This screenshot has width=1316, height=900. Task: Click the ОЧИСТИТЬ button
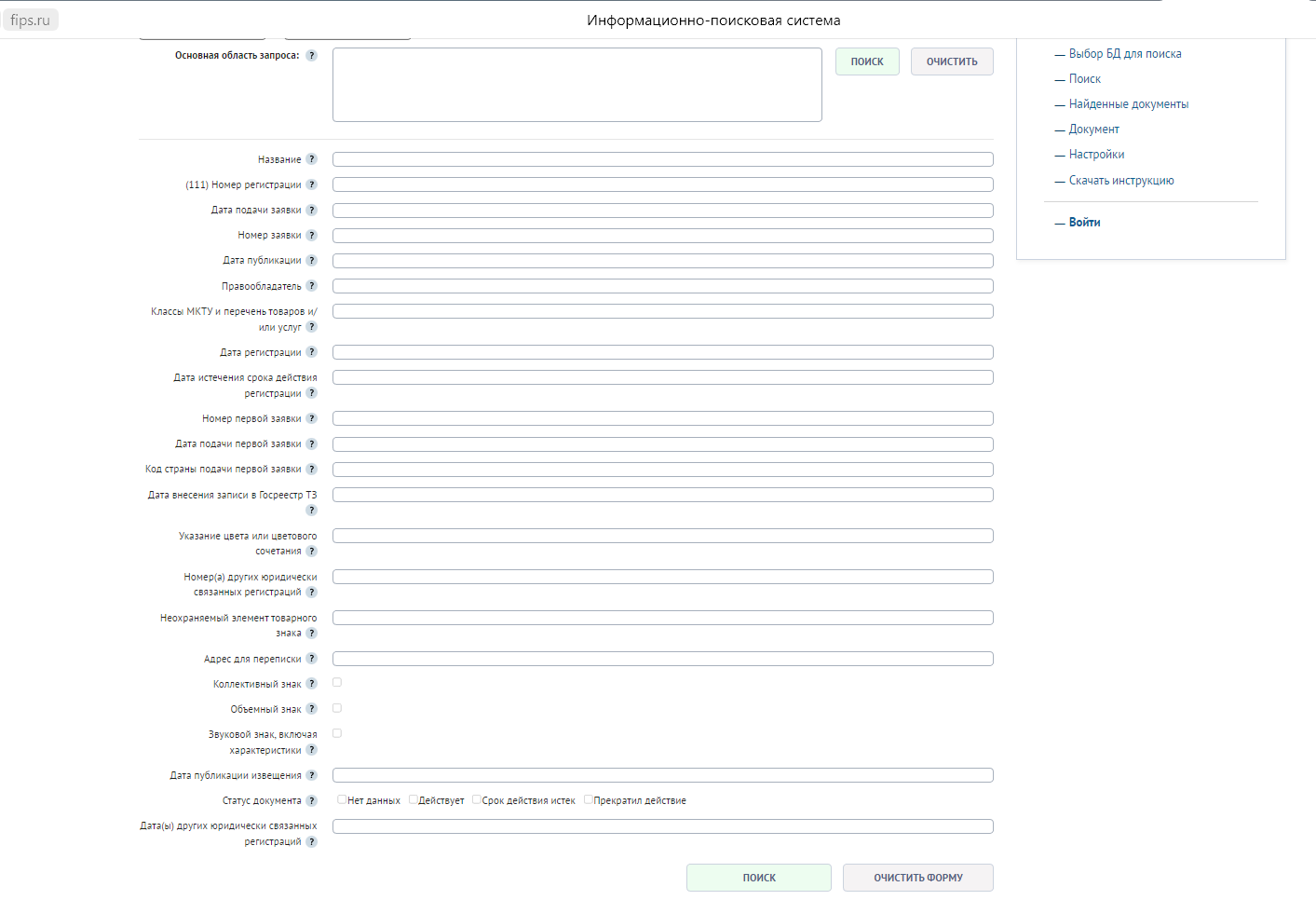(x=952, y=61)
